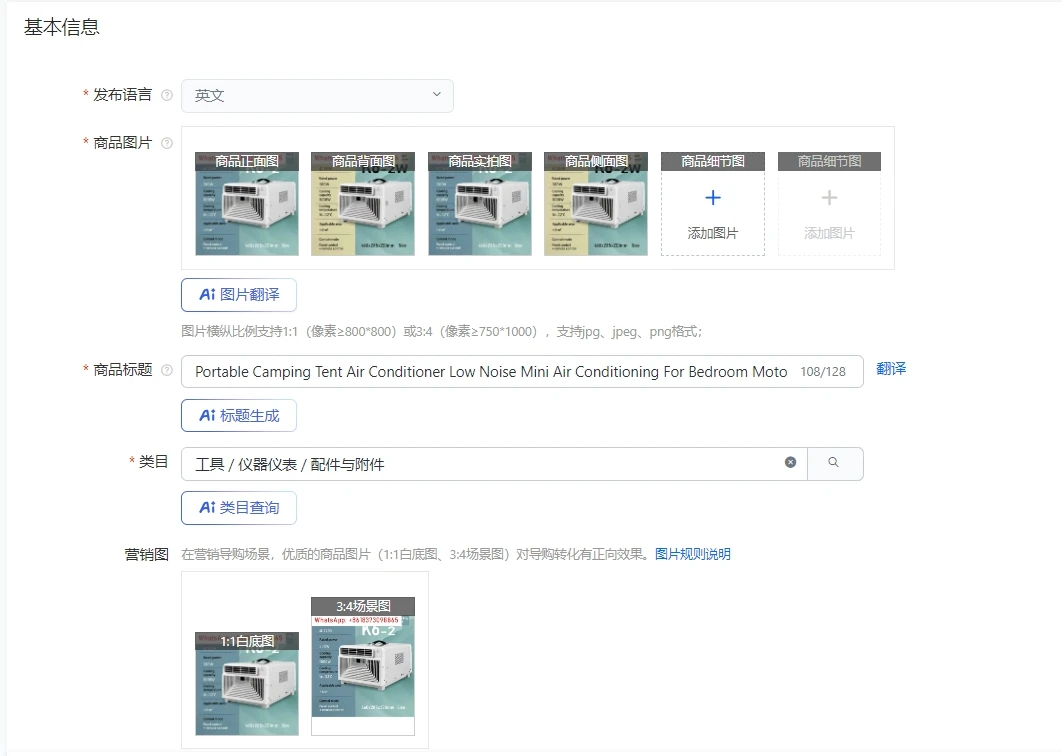Clear the 类目 field with the X icon
Screen dimensions: 1062x756
tap(790, 462)
